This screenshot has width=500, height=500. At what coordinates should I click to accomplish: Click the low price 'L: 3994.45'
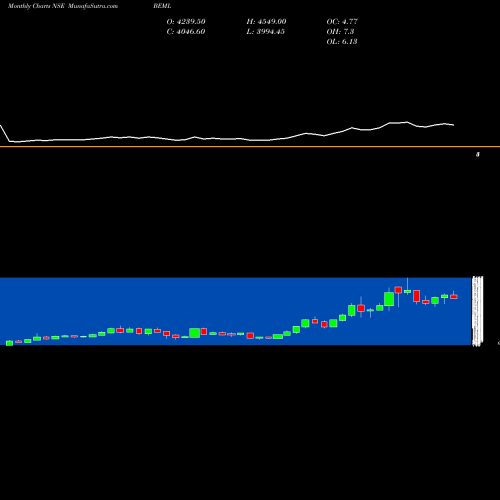266,32
